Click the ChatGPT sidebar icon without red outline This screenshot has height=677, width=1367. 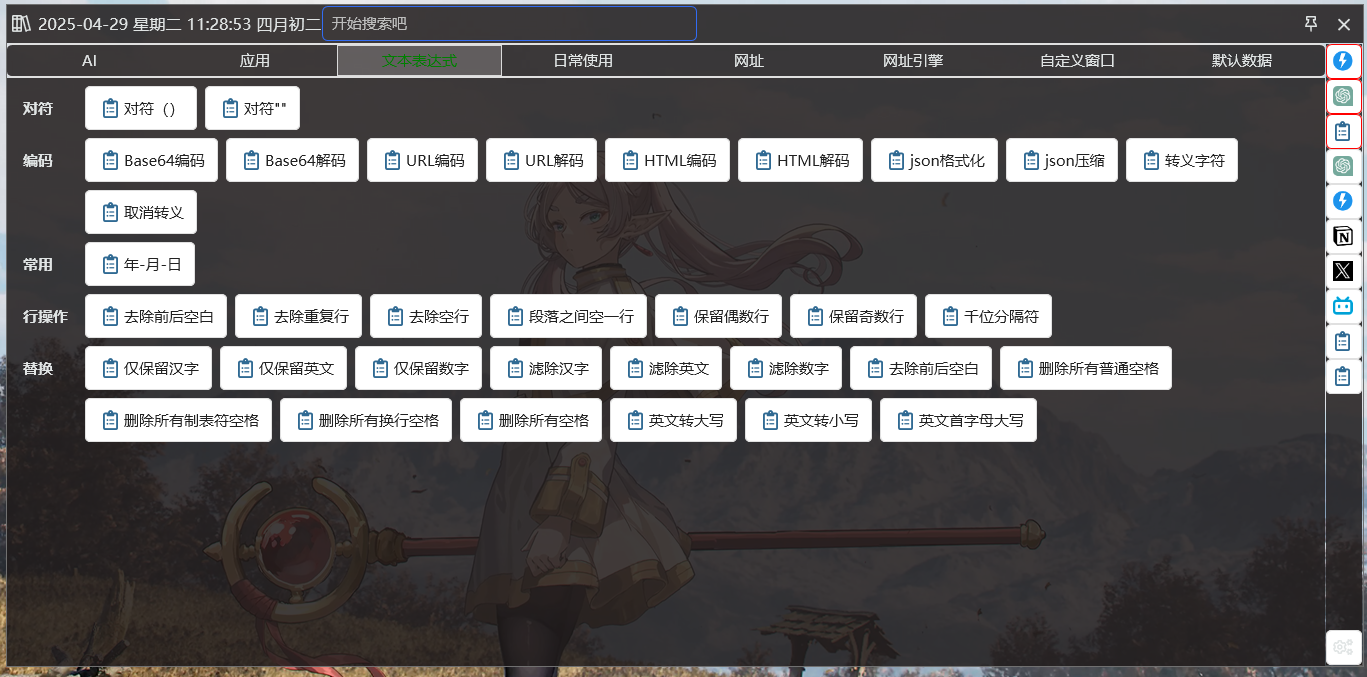(1343, 166)
